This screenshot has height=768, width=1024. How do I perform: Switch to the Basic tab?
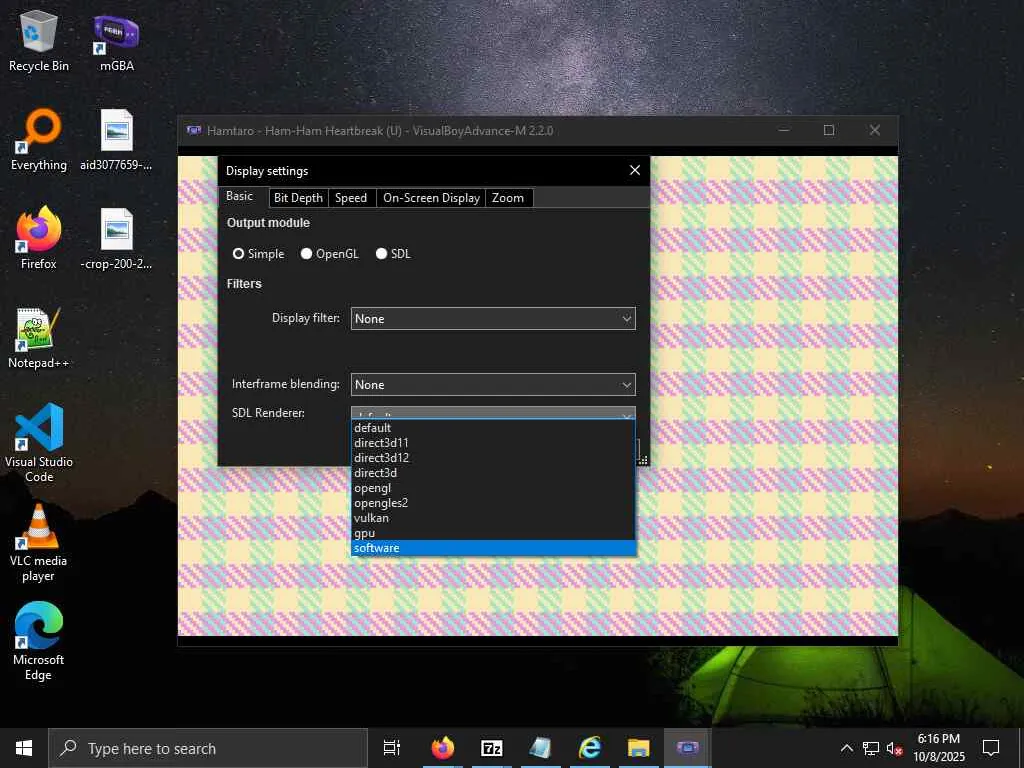point(240,196)
